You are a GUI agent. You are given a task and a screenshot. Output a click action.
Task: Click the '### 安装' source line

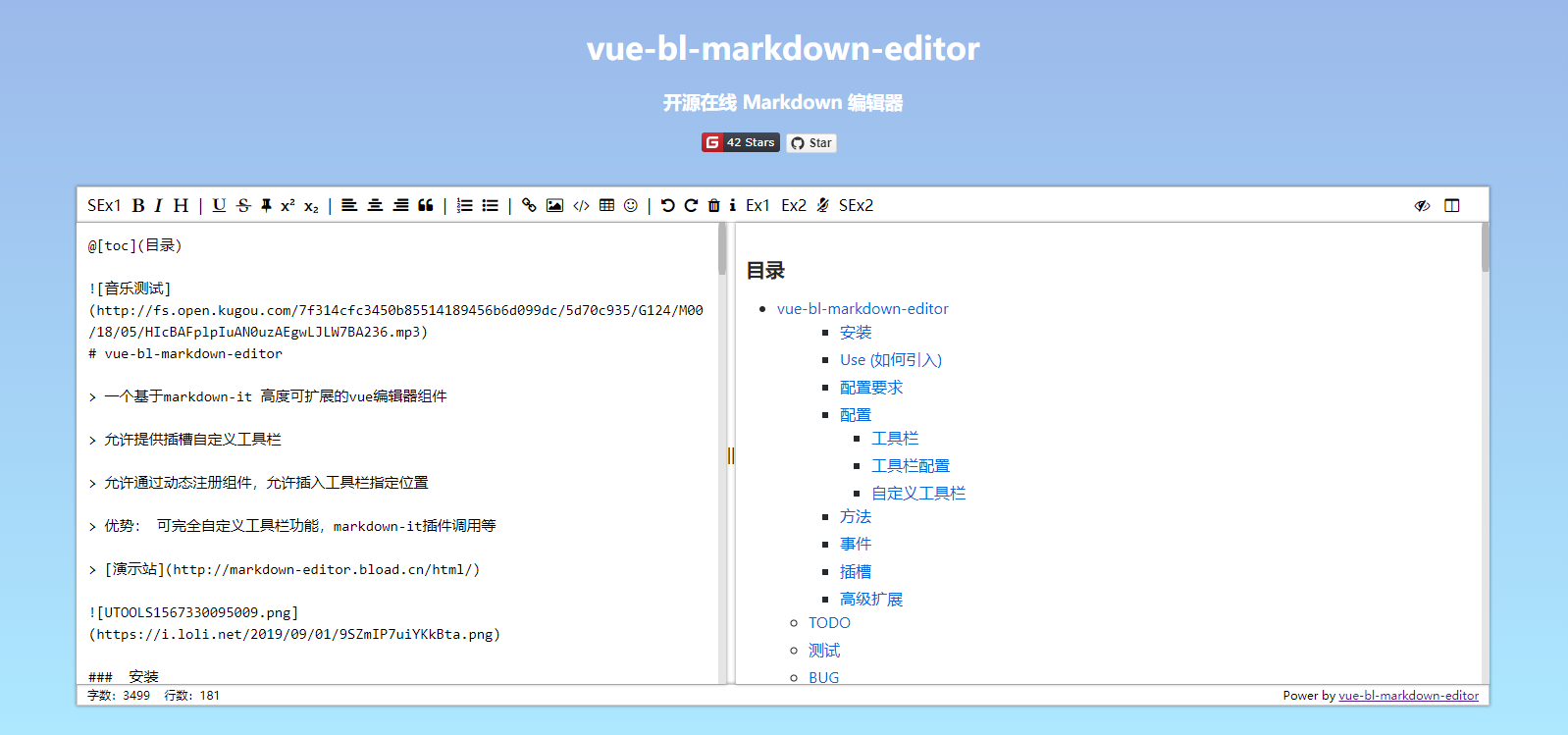click(124, 677)
